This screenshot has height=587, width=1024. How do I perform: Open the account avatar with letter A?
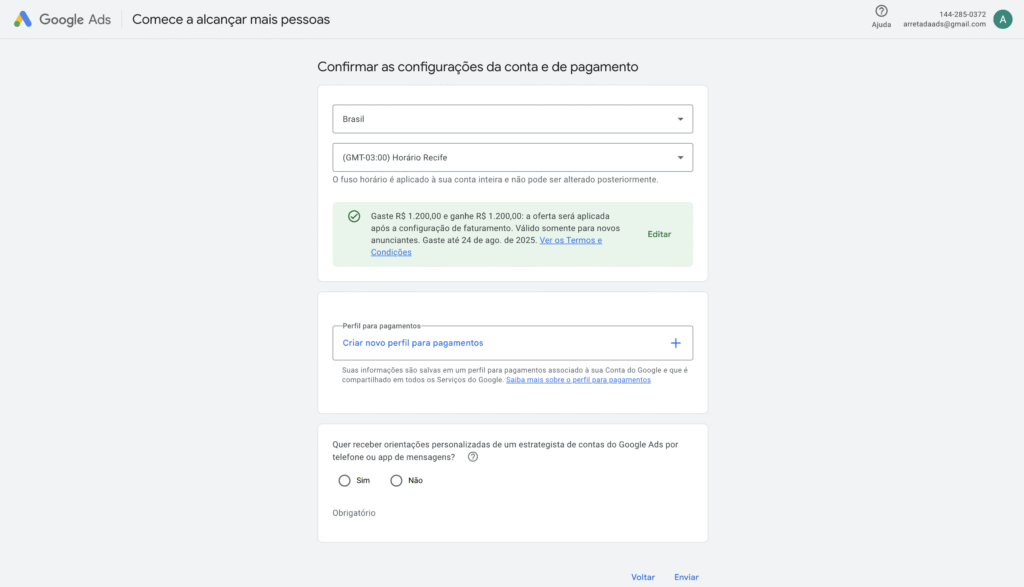(1002, 19)
